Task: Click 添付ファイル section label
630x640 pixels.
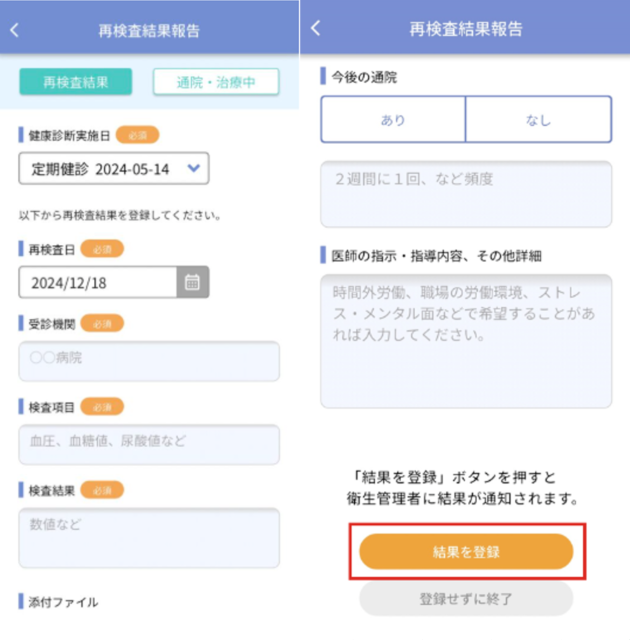Action: click(x=63, y=602)
